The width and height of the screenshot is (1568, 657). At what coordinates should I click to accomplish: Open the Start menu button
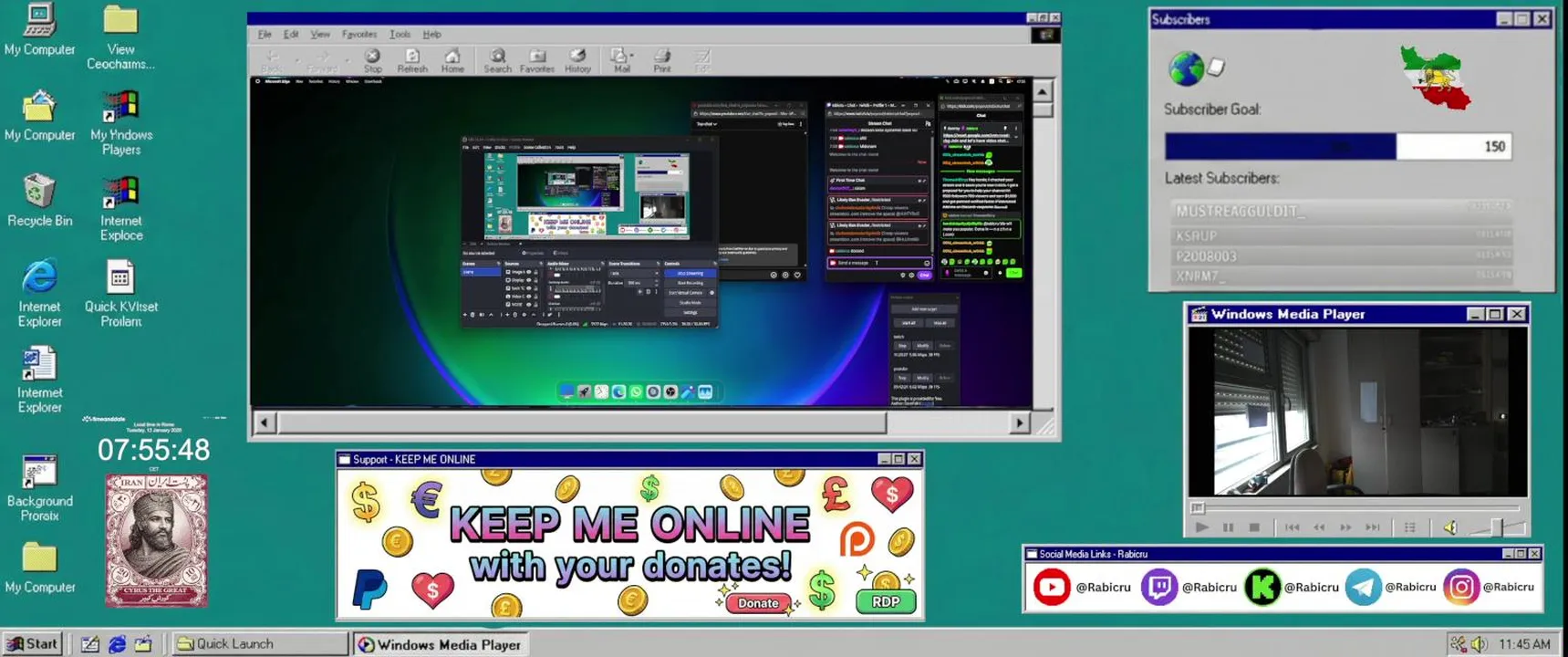[33, 643]
